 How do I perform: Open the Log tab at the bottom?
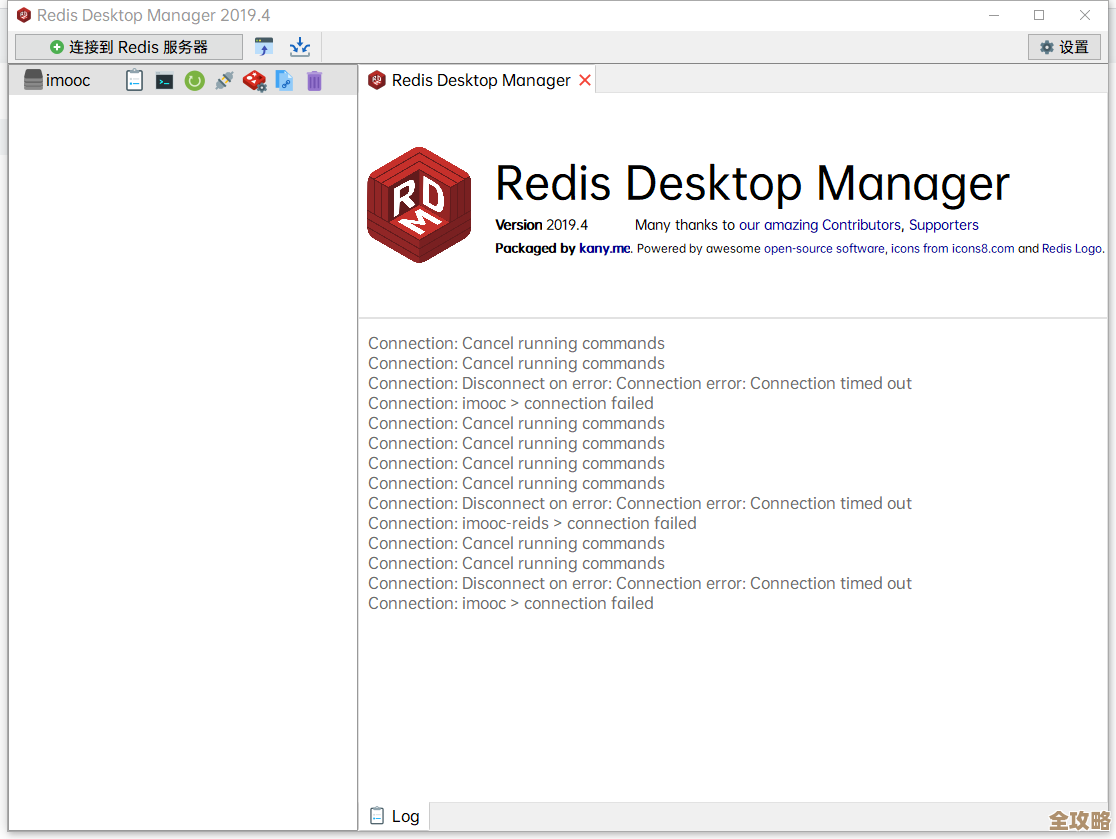[395, 816]
